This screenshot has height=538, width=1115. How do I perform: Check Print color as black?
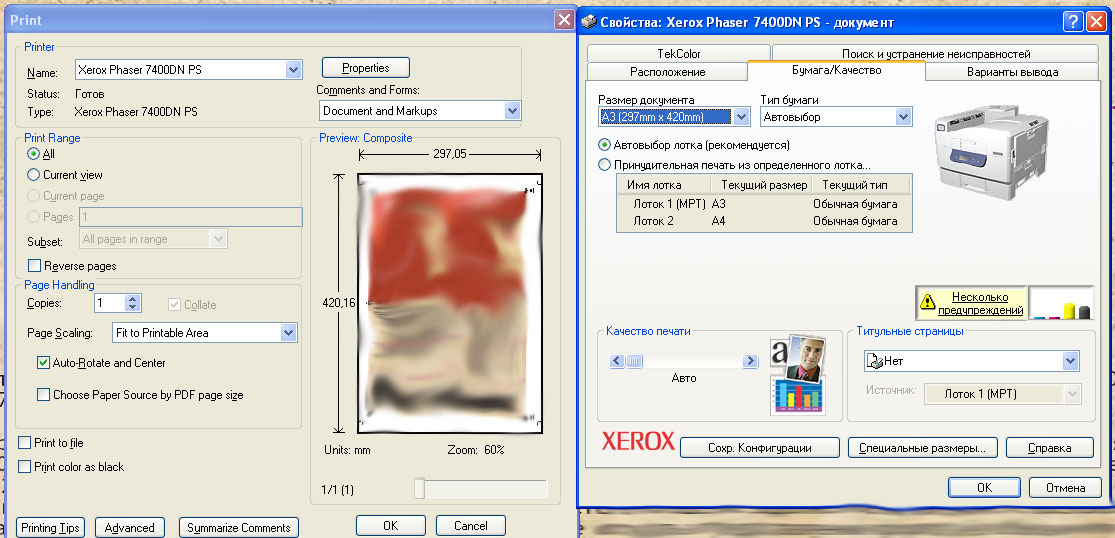(x=24, y=467)
